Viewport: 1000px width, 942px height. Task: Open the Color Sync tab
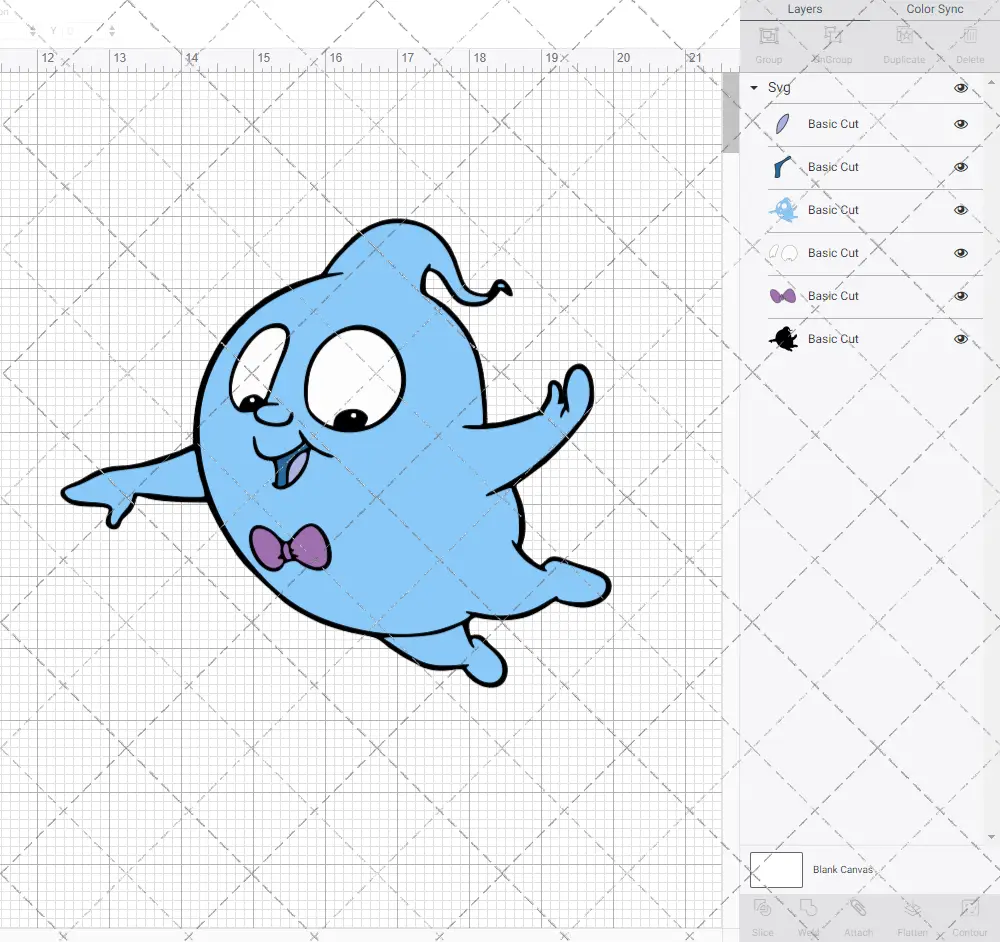[x=934, y=9]
